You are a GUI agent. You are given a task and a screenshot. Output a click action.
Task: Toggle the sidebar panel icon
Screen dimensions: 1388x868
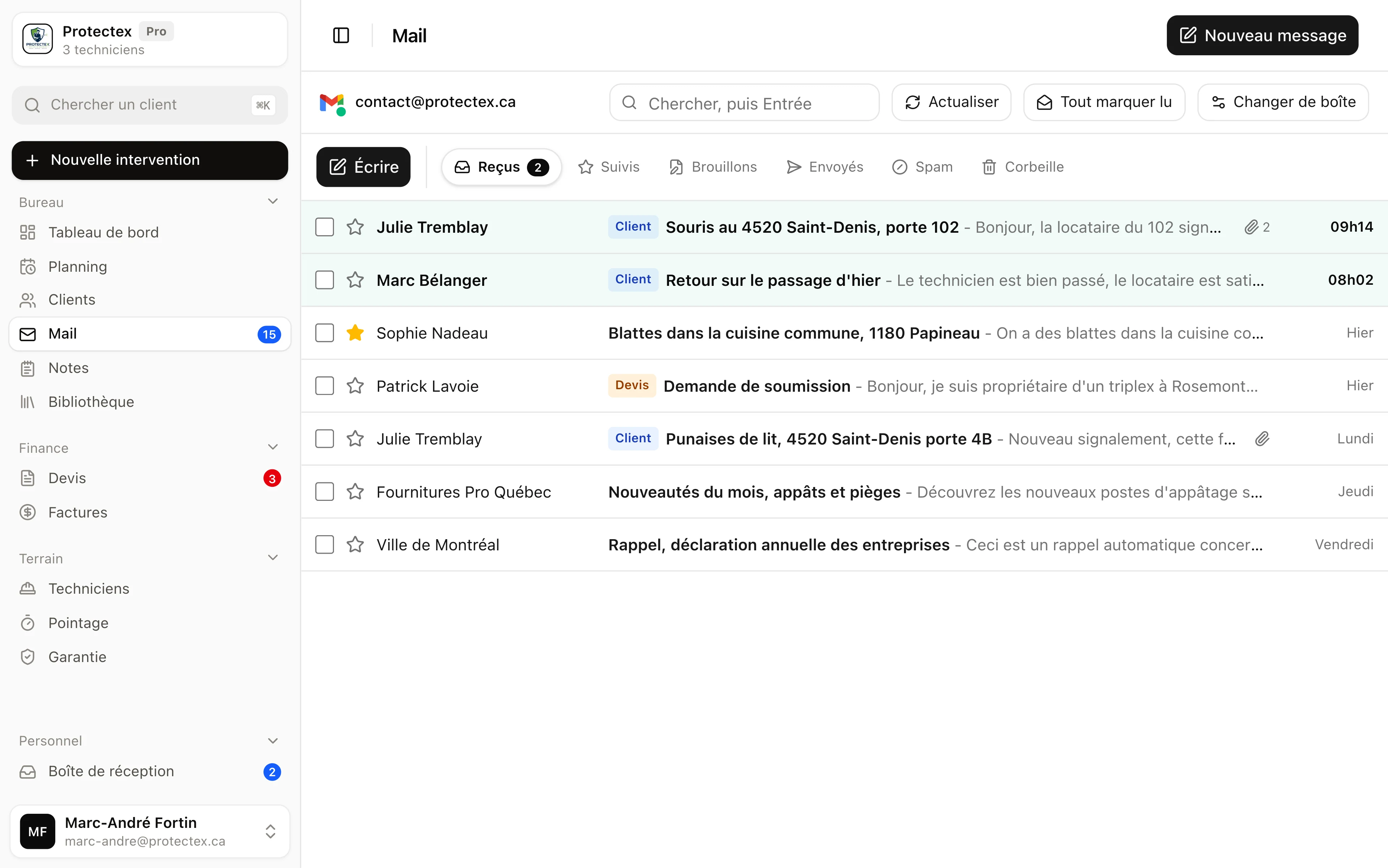341,35
